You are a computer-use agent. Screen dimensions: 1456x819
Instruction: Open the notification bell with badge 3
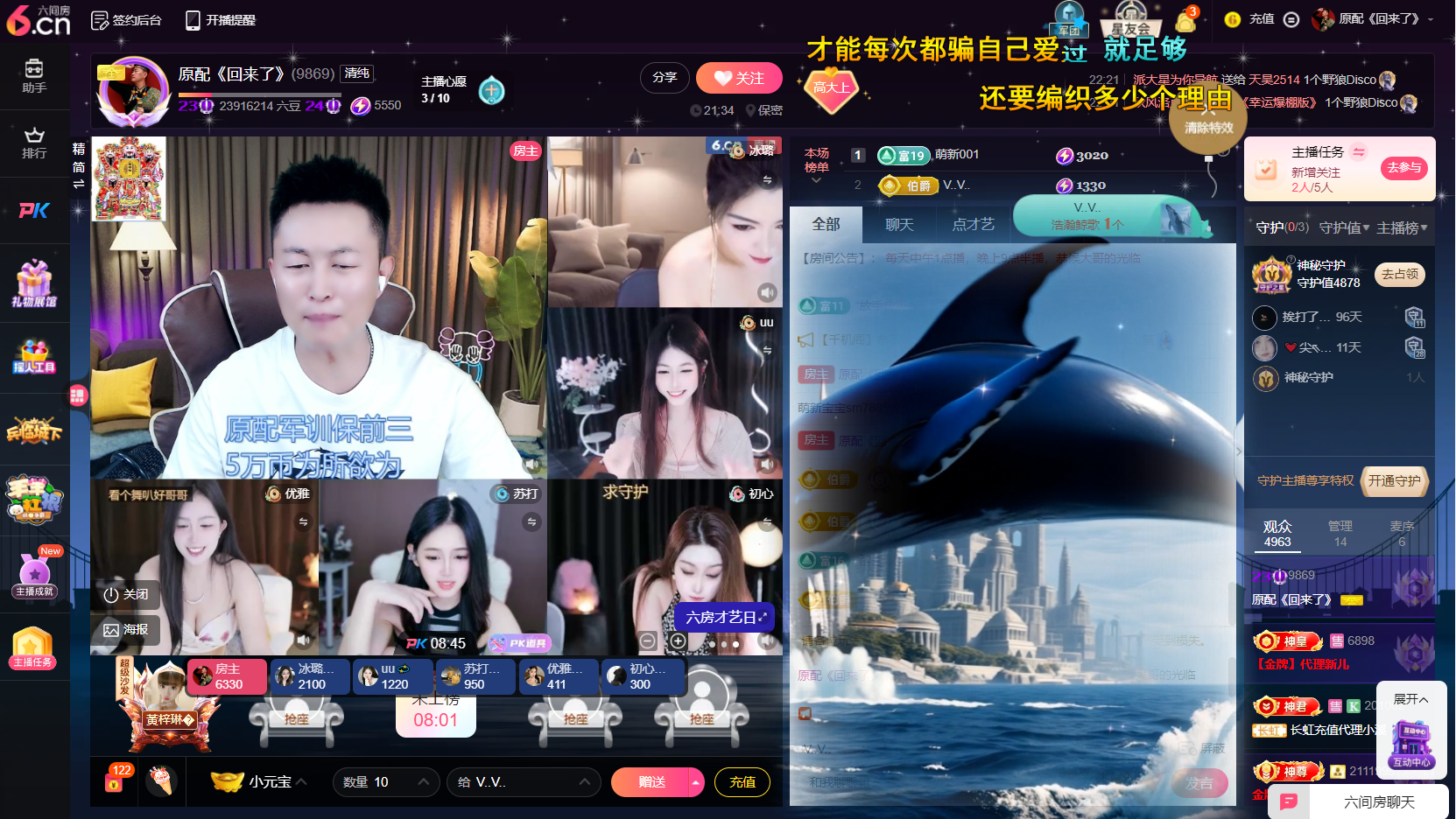(x=1186, y=19)
